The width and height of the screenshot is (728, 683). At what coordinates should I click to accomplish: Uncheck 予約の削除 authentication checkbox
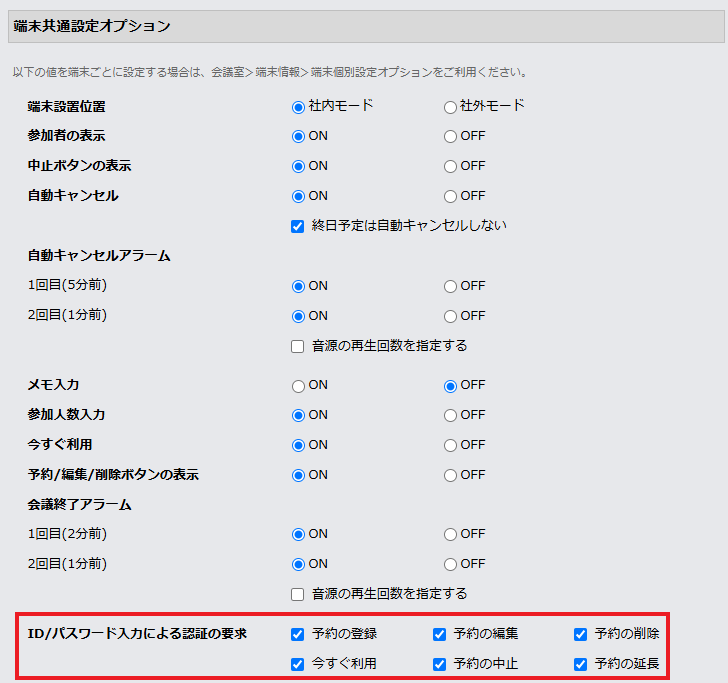pyautogui.click(x=580, y=634)
